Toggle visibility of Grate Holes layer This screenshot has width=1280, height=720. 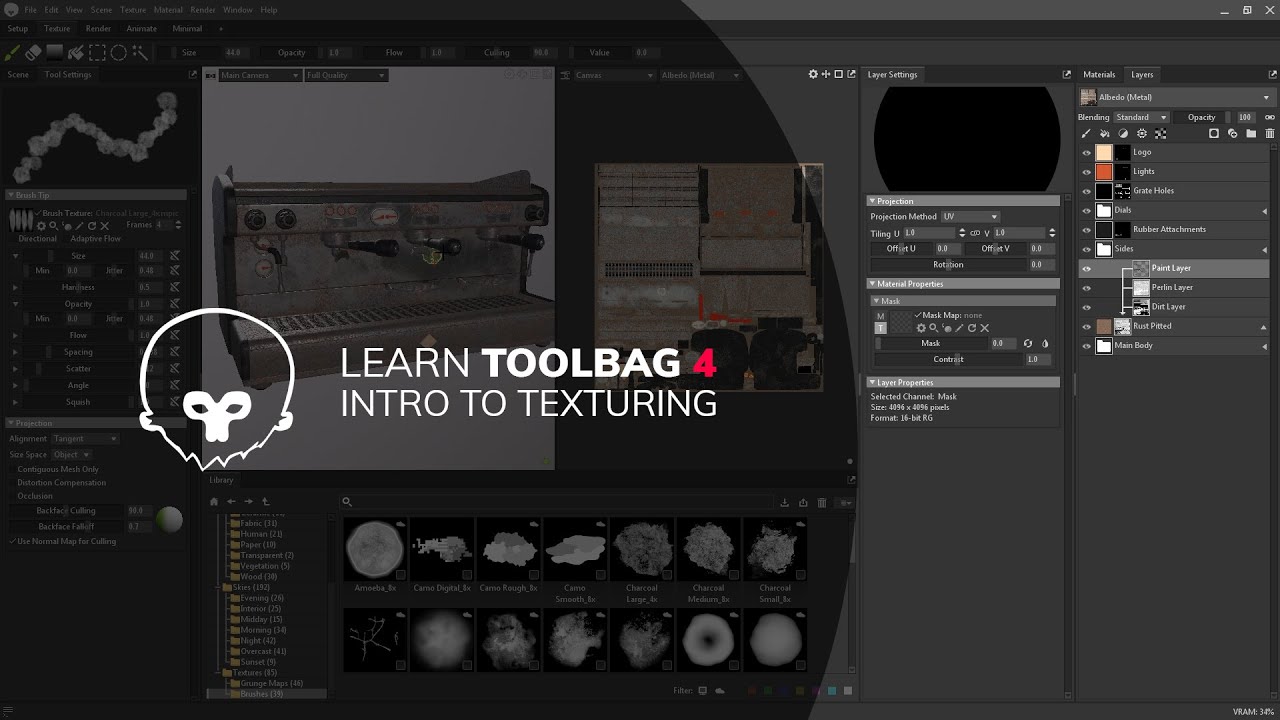pos(1087,191)
